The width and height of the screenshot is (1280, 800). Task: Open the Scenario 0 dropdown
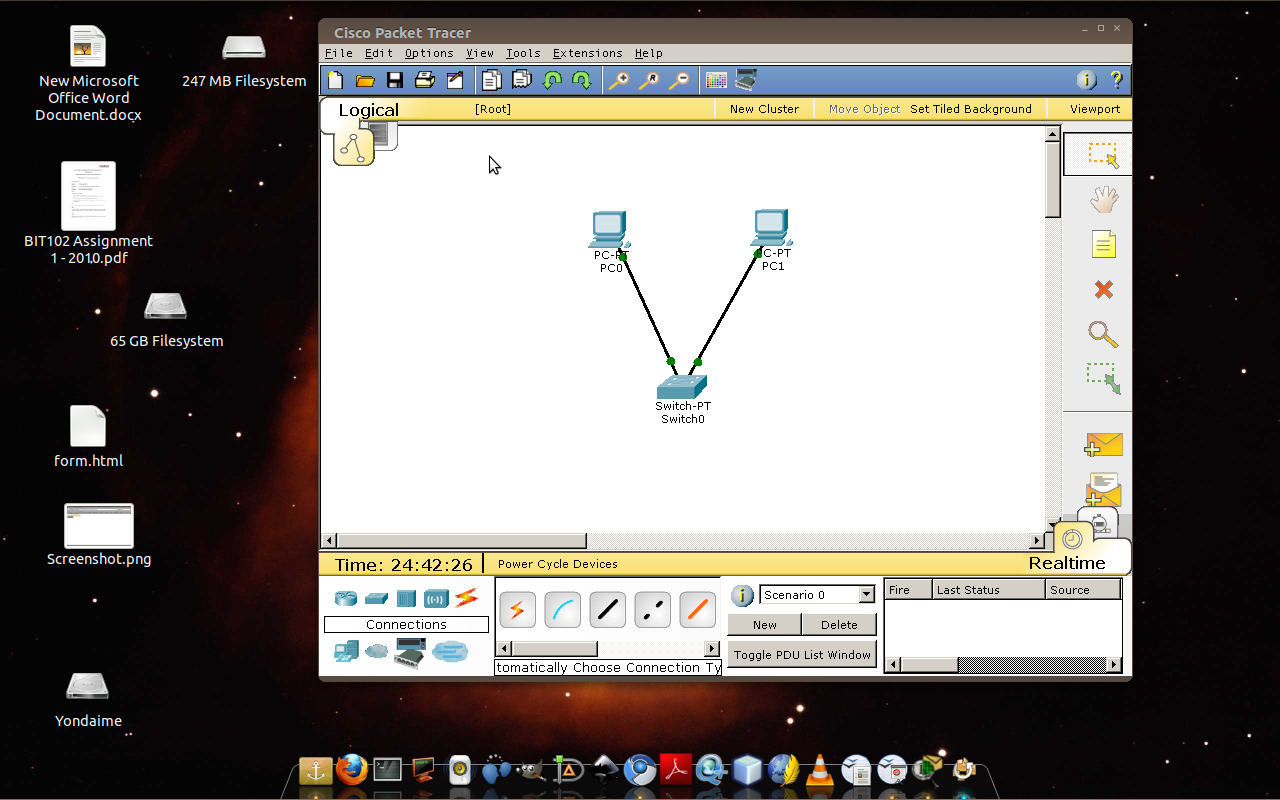(x=818, y=595)
